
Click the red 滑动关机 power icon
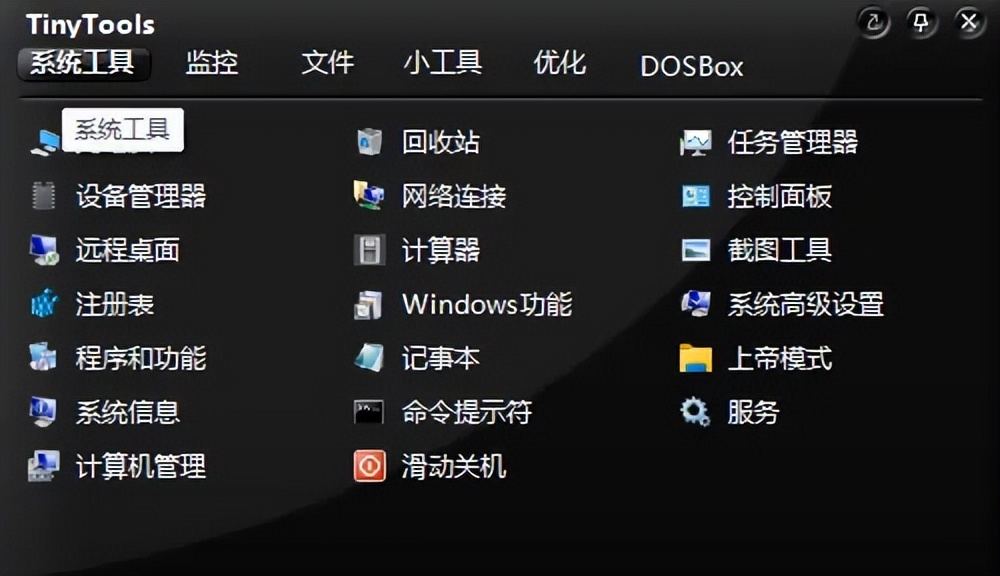(370, 466)
